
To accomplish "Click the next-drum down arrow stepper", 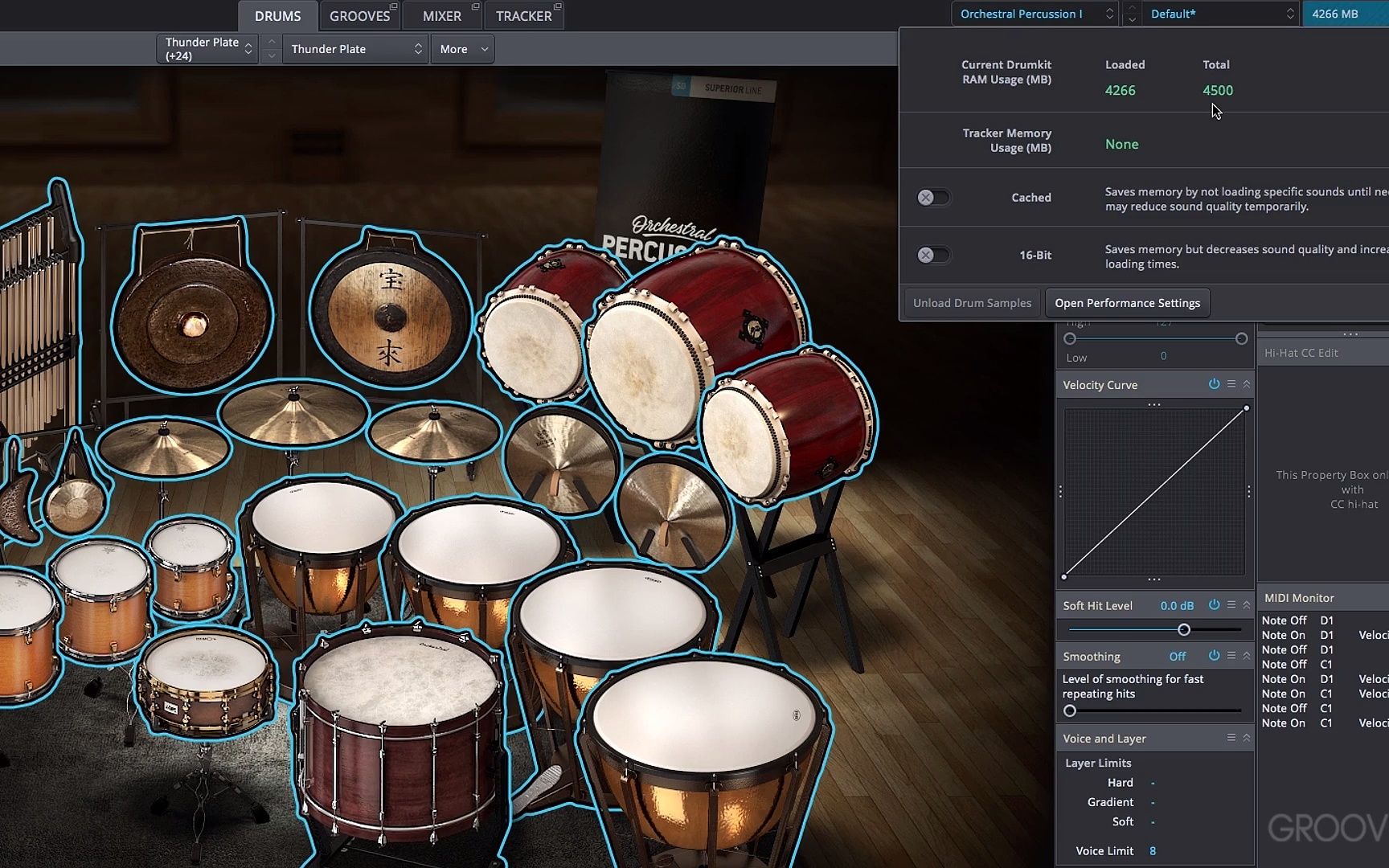I will pyautogui.click(x=271, y=55).
